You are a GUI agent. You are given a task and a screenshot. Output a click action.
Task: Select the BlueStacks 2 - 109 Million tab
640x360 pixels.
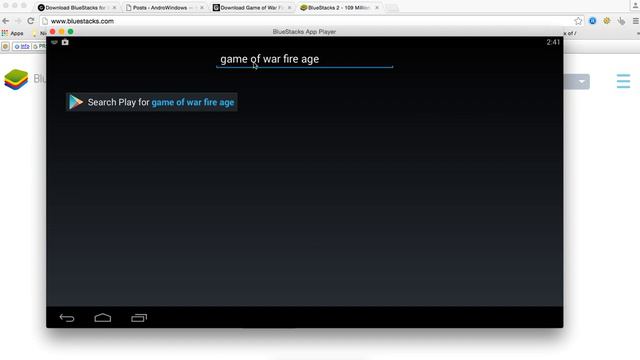(x=339, y=7)
